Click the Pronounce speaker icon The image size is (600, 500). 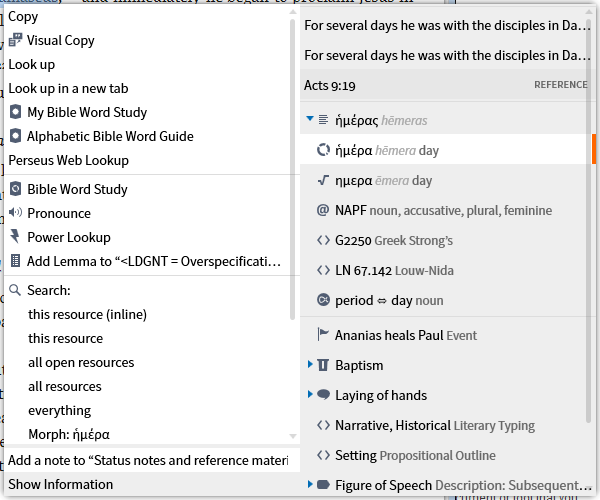pyautogui.click(x=16, y=213)
